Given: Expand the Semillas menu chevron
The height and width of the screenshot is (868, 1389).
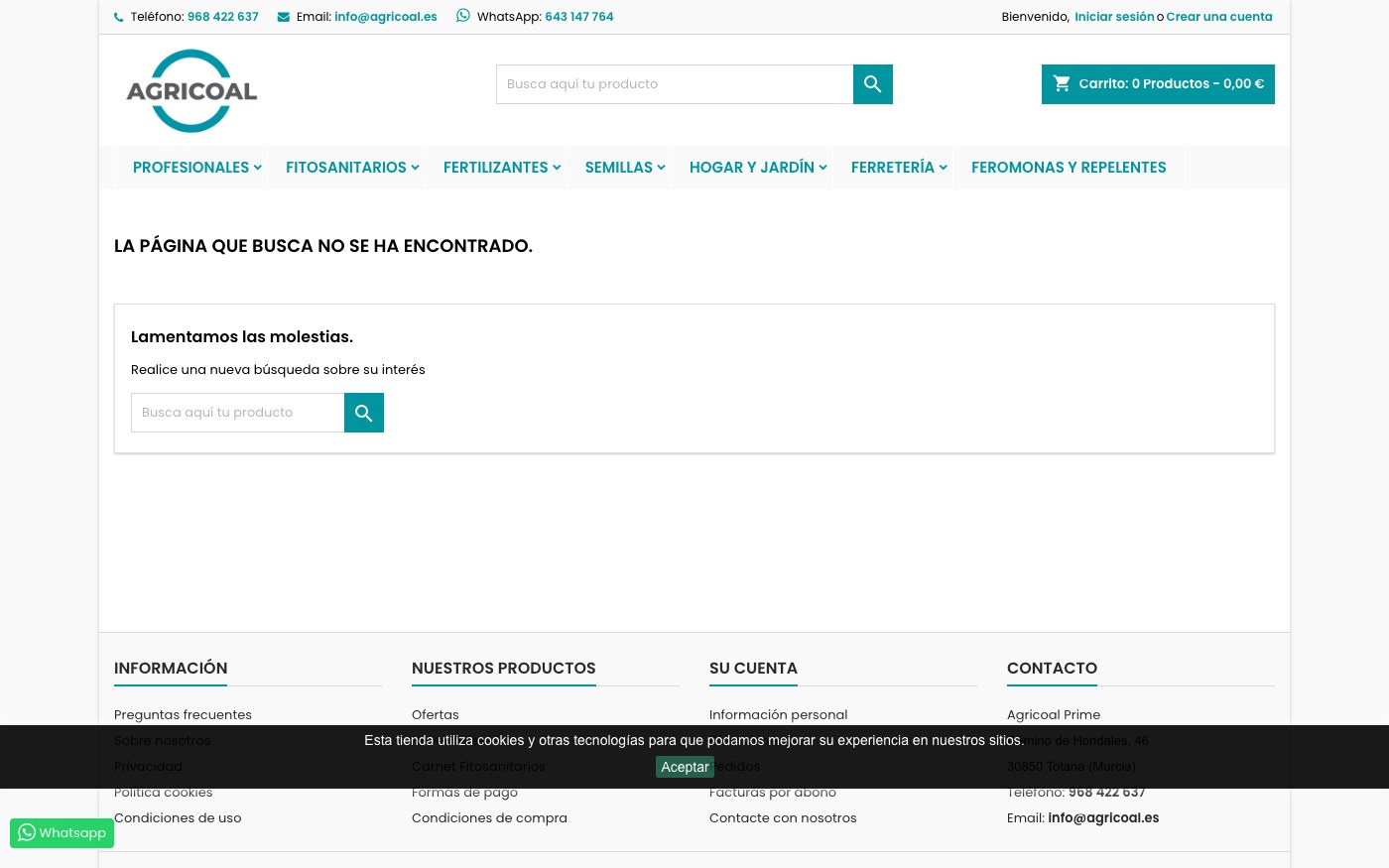Looking at the screenshot, I should tap(661, 168).
